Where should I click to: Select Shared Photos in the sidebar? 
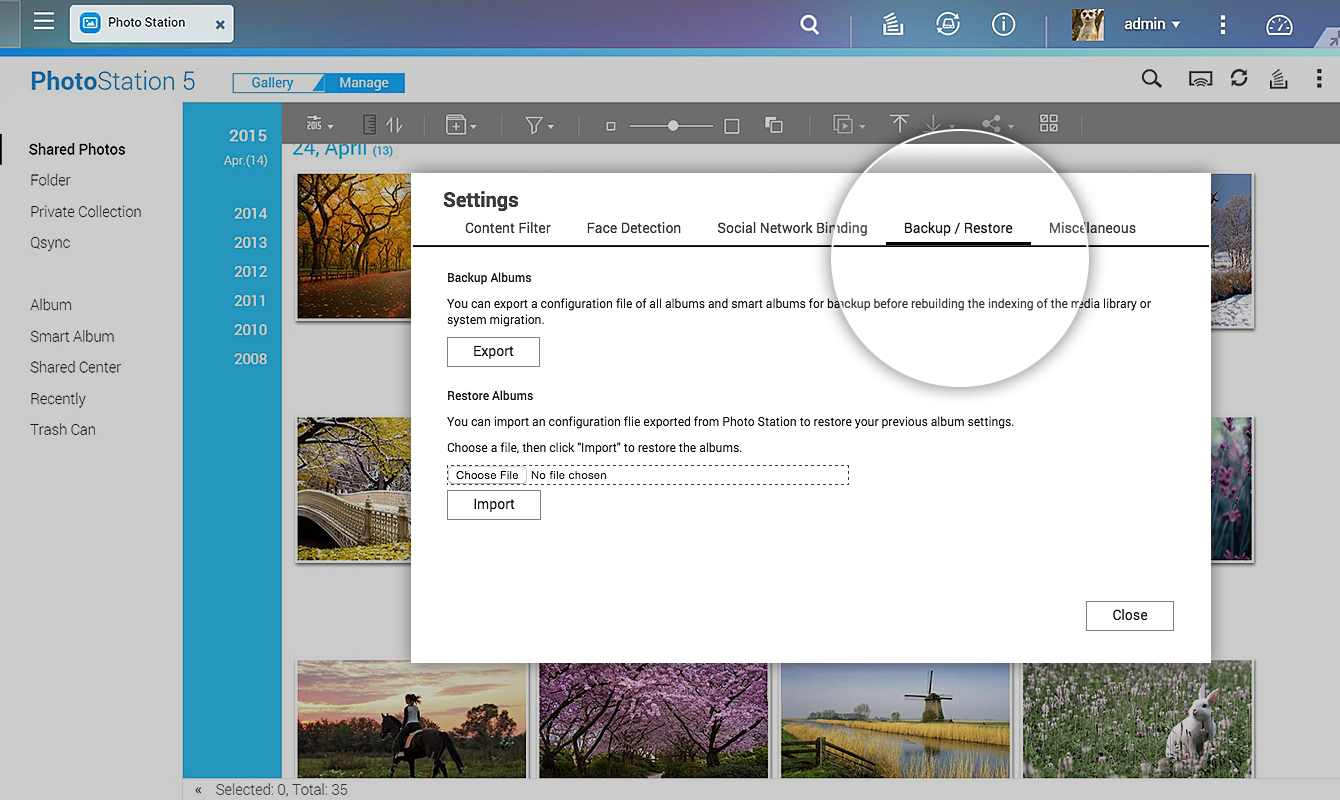[77, 149]
